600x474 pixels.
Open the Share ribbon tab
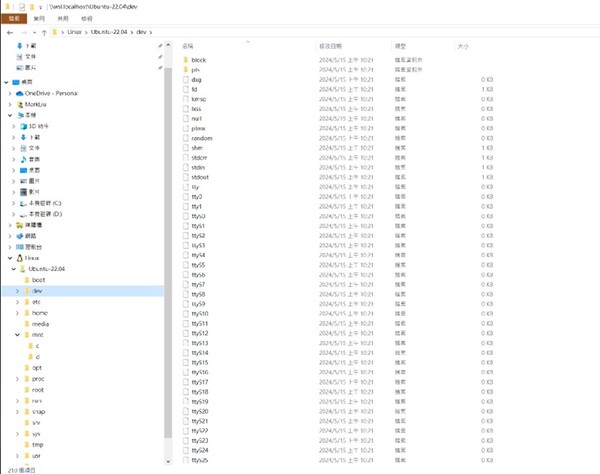63,18
